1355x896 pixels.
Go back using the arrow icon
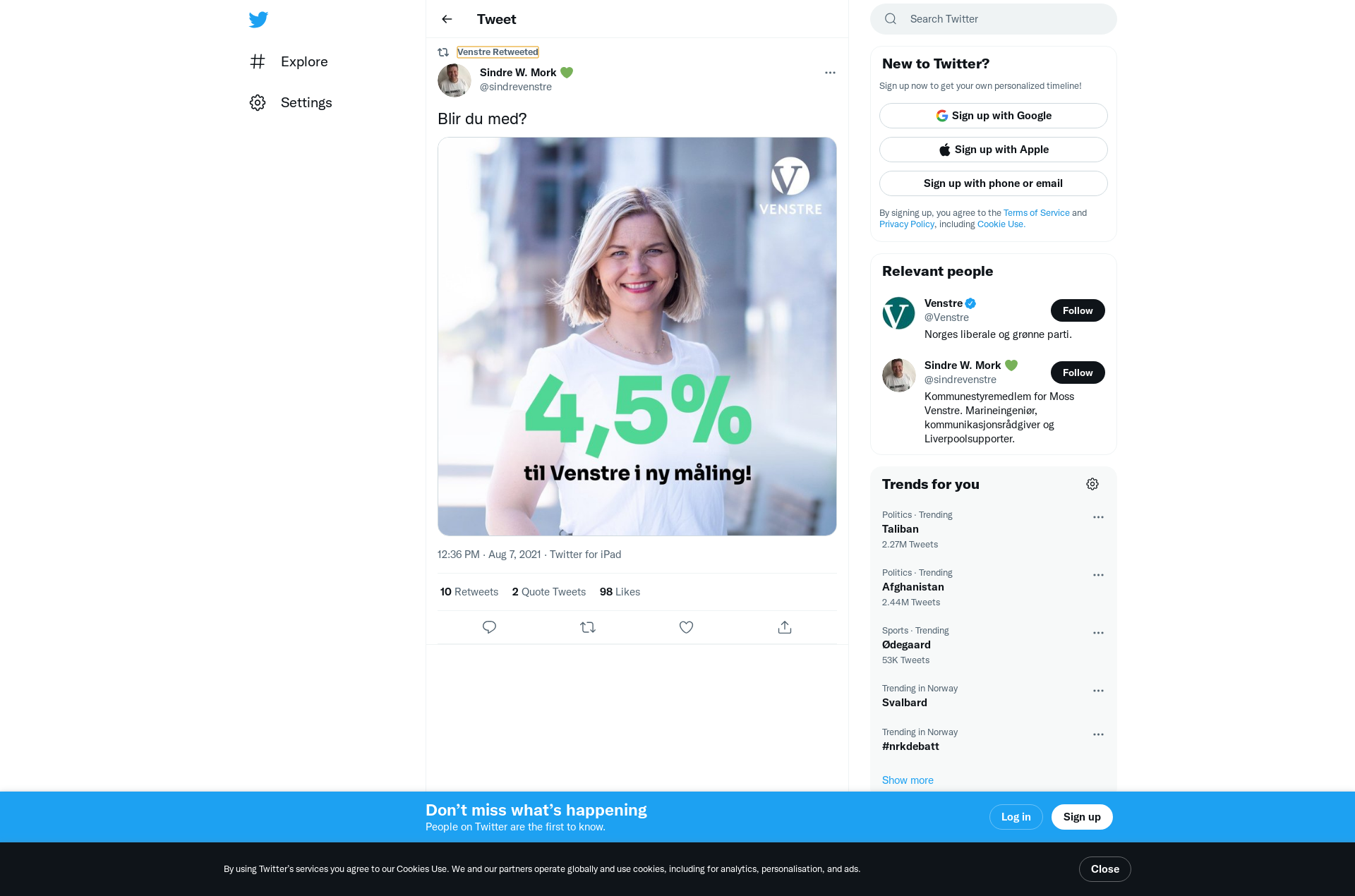tap(447, 19)
